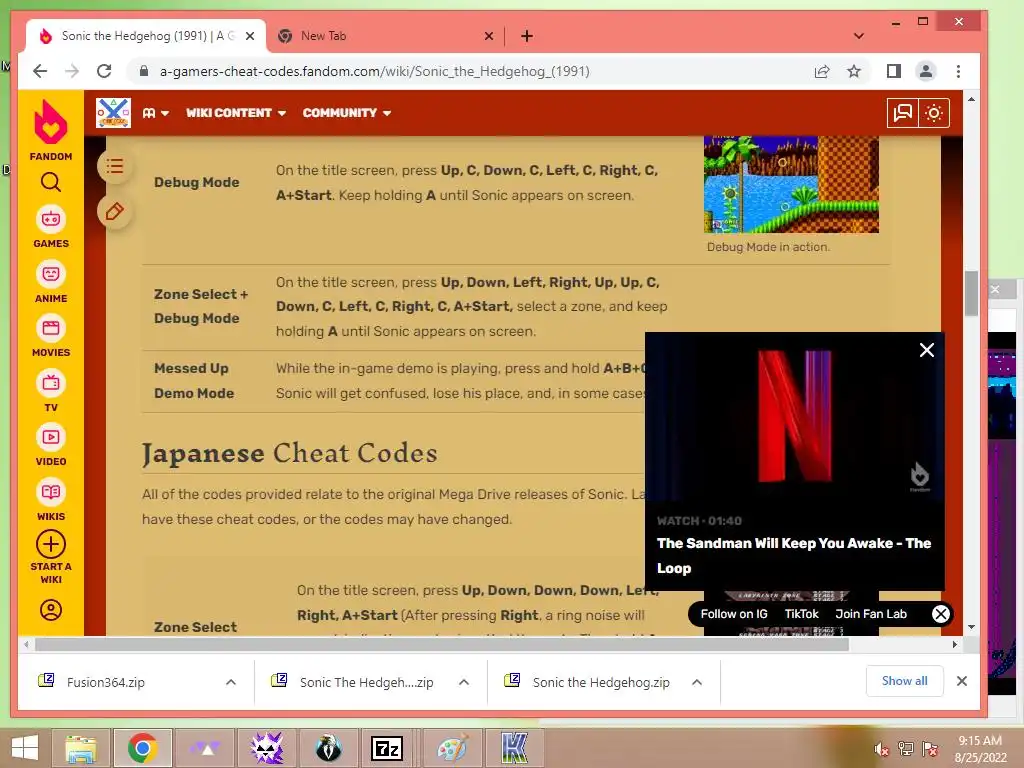
Task: Open the table of contents list icon
Action: (114, 166)
